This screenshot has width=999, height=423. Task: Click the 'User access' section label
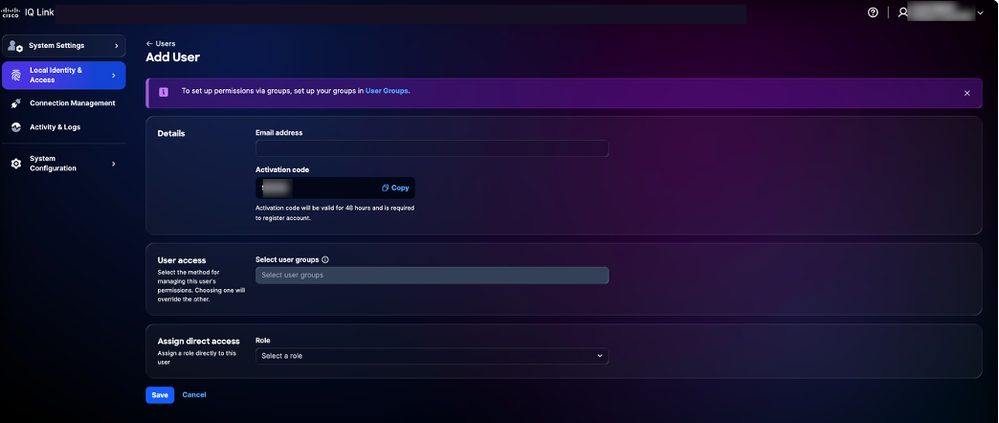click(182, 260)
